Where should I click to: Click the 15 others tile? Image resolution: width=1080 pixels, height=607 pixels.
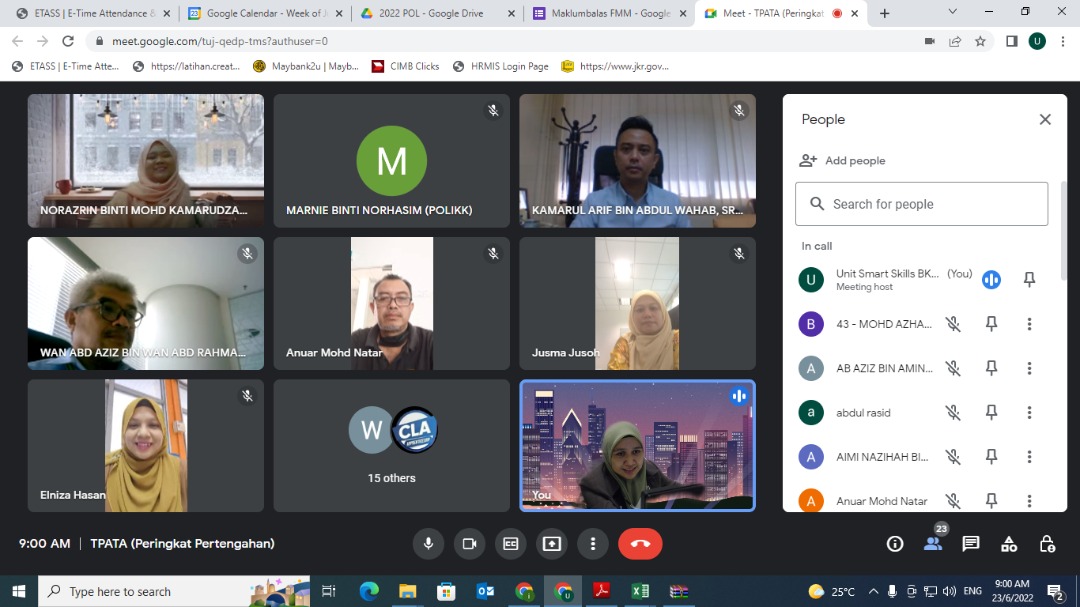click(x=391, y=446)
